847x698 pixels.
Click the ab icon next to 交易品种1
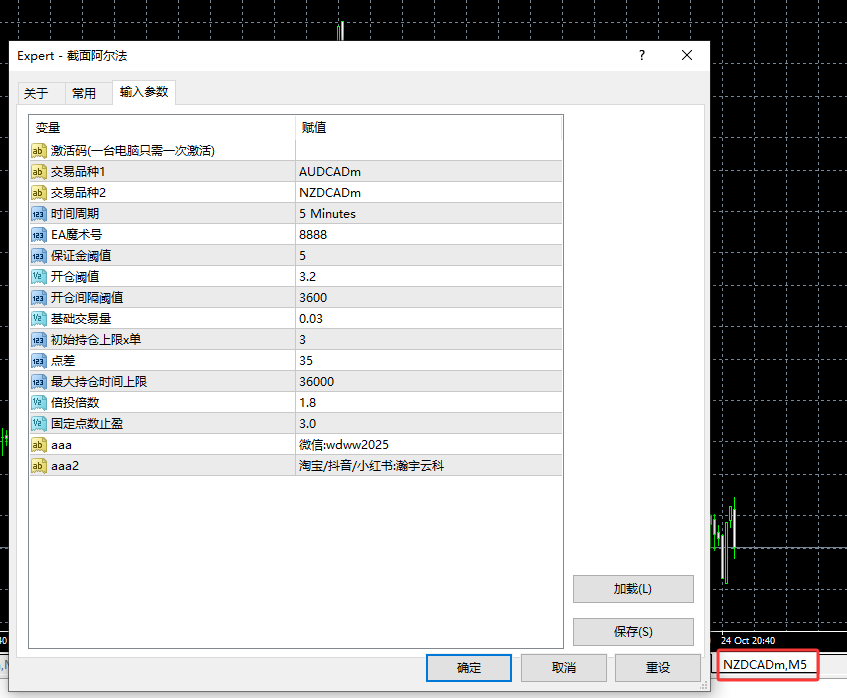38,172
